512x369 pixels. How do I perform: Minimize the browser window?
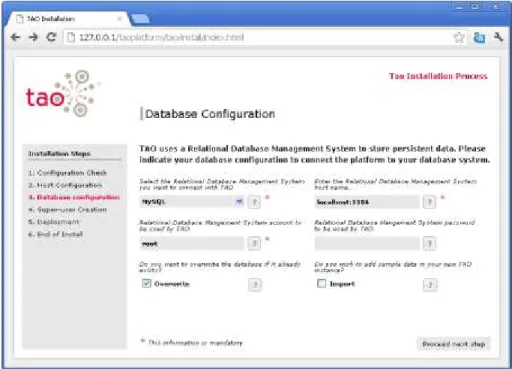pyautogui.click(x=460, y=7)
